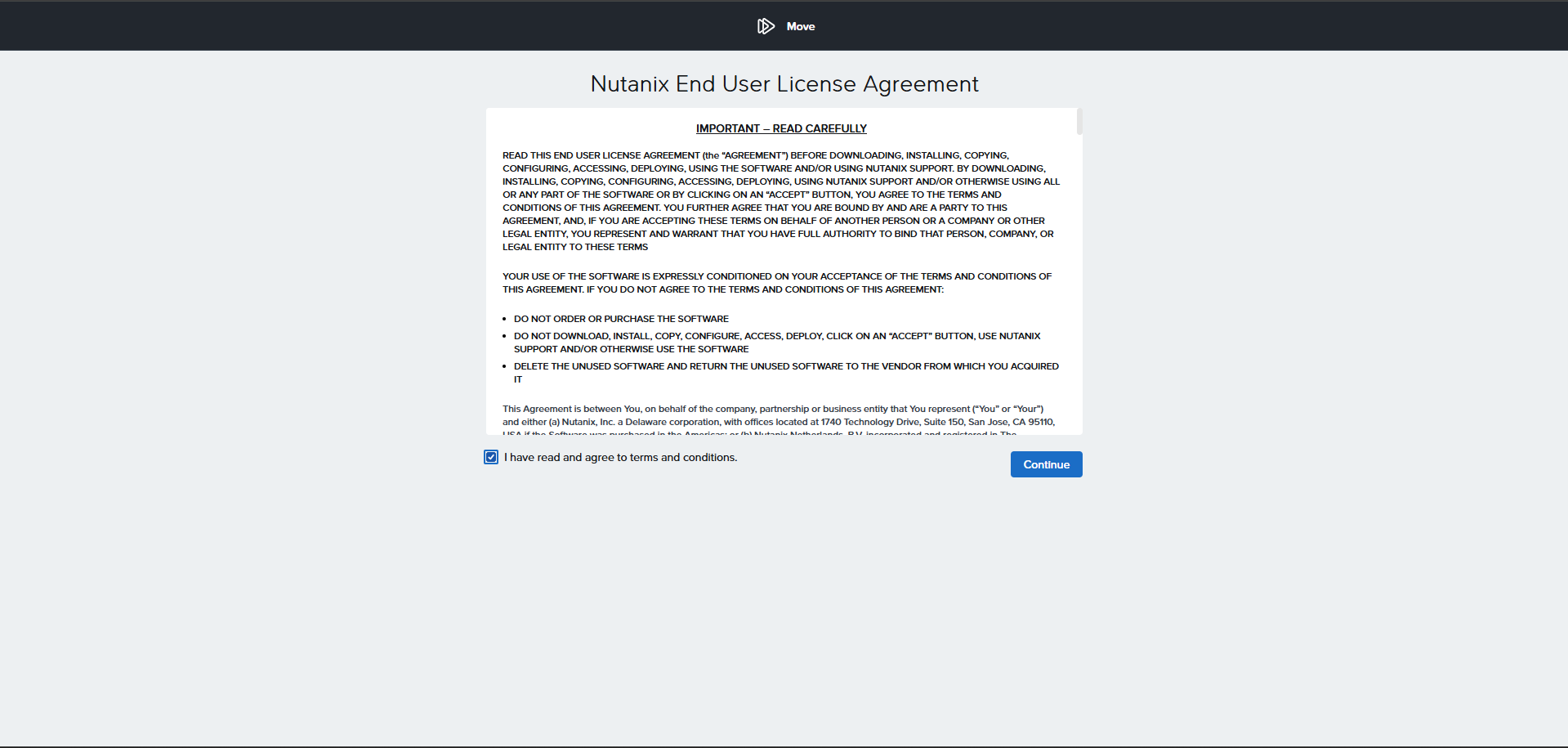This screenshot has width=1568, height=748.
Task: Click the bullet dot before "DELETE THE UNUSED SOFTWARE"
Action: [505, 367]
